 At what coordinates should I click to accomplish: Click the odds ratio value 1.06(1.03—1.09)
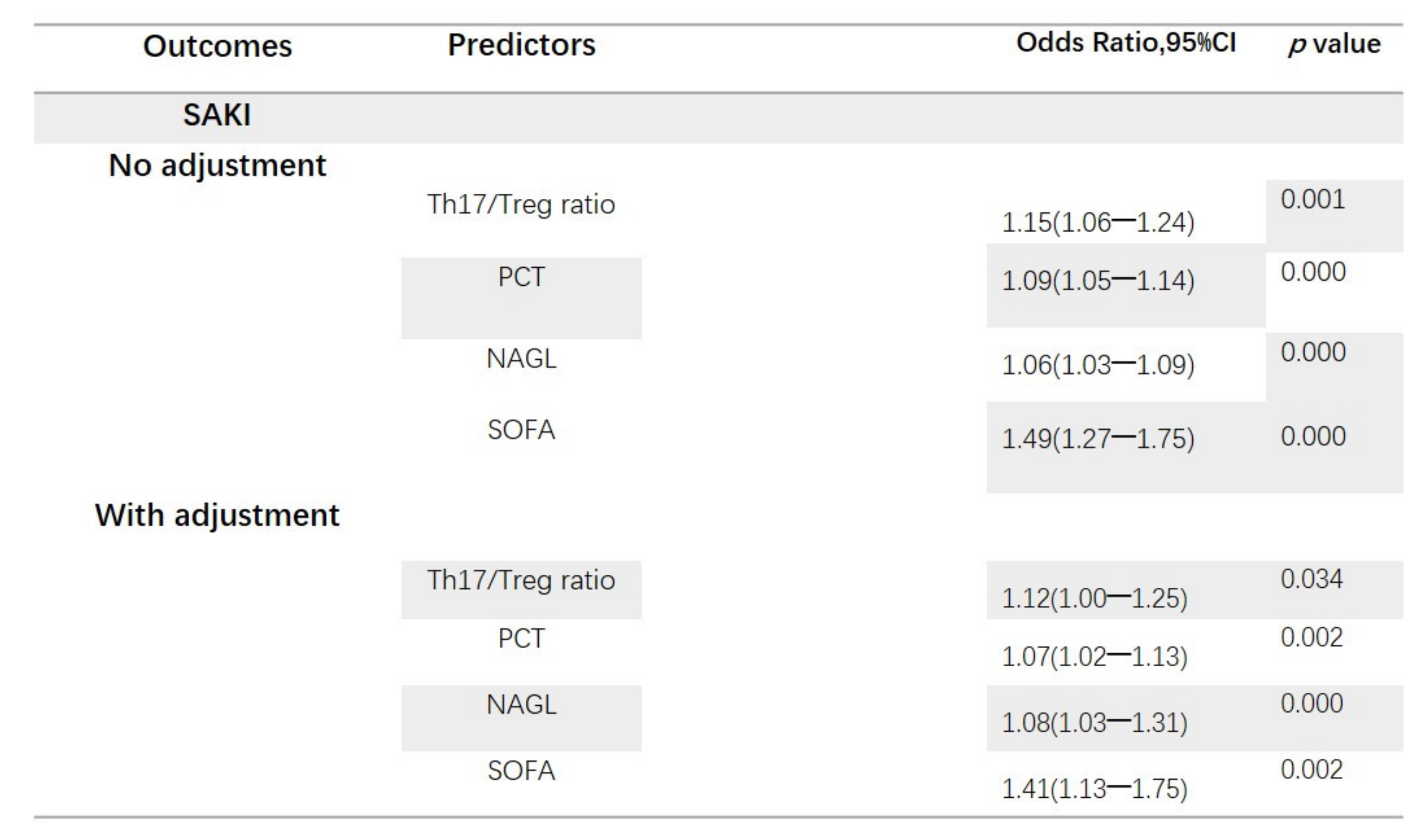coord(1097,365)
